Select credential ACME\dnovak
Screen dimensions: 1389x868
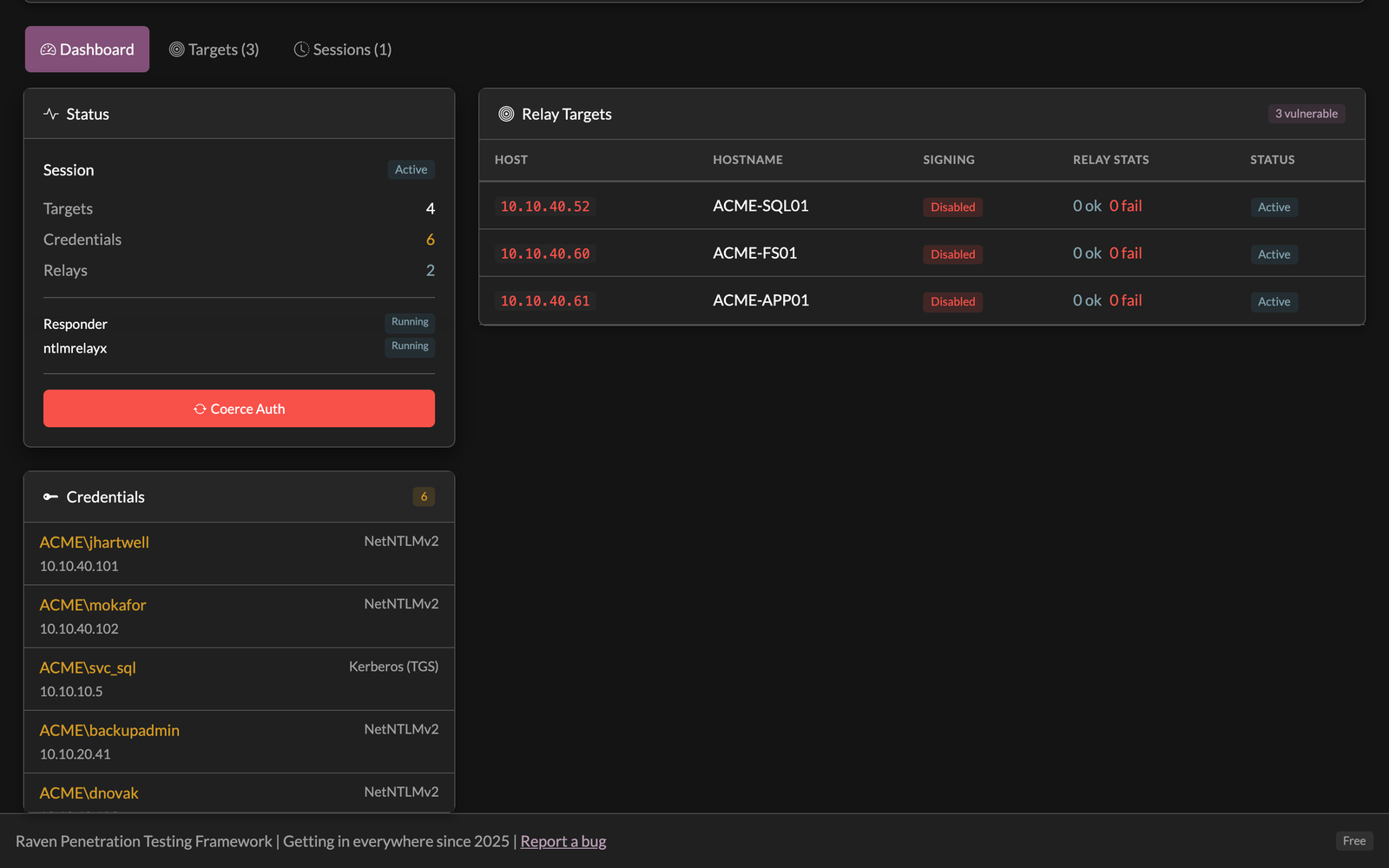239,793
